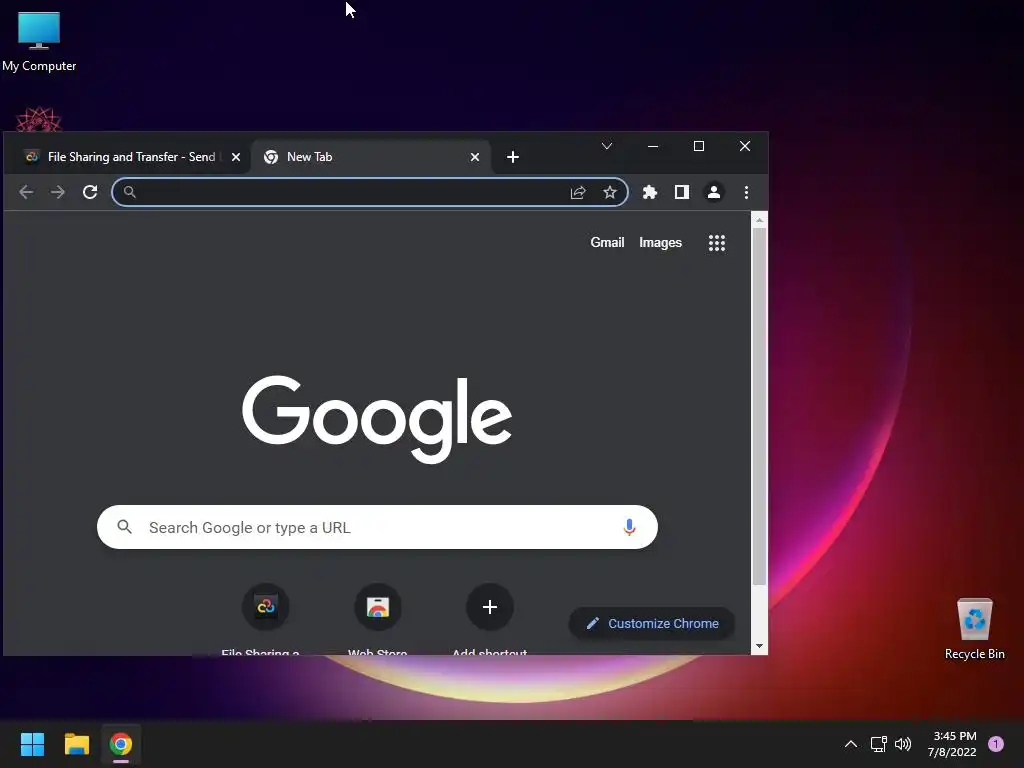Select the New Tab tab

[x=370, y=157]
